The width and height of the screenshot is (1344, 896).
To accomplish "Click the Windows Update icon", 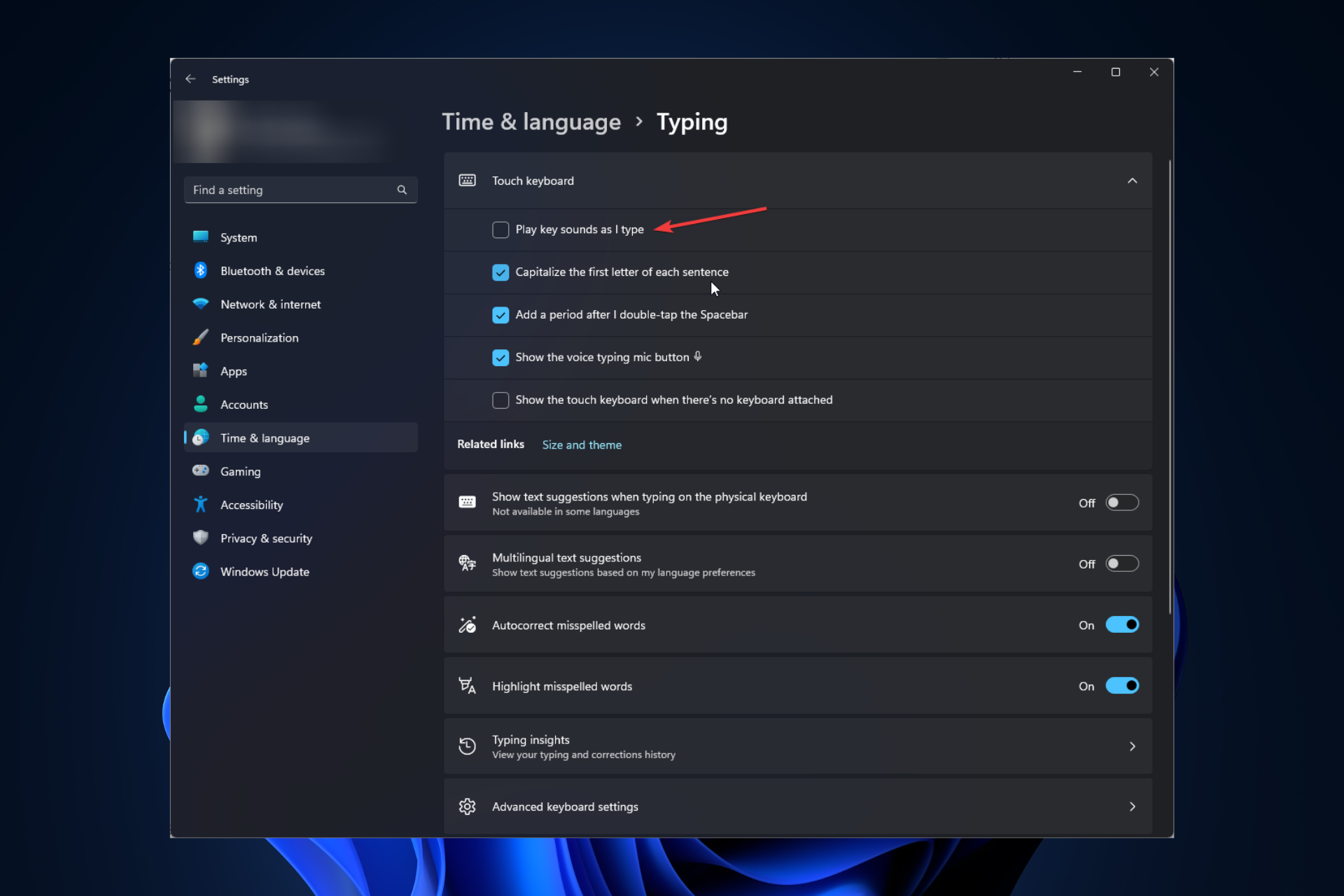I will (199, 571).
